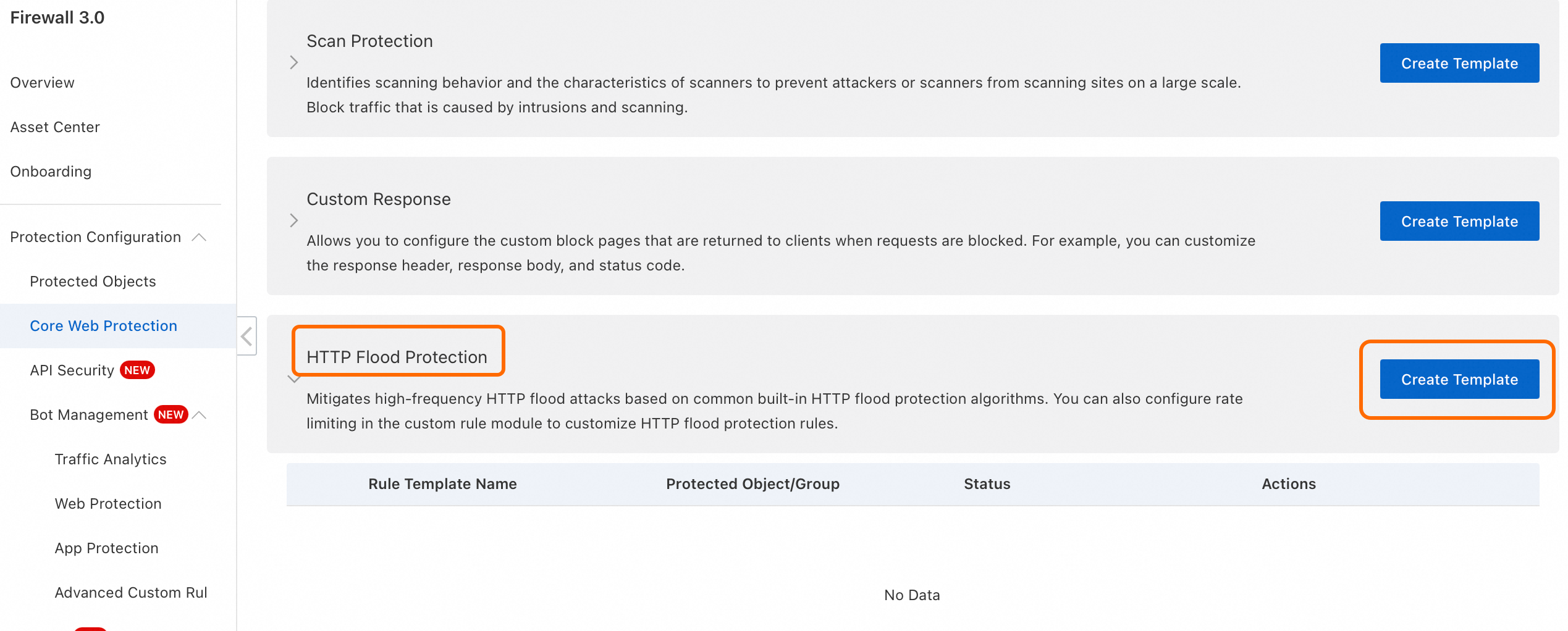The image size is (1568, 631).
Task: Select Protected Objects in sidebar
Action: [93, 282]
